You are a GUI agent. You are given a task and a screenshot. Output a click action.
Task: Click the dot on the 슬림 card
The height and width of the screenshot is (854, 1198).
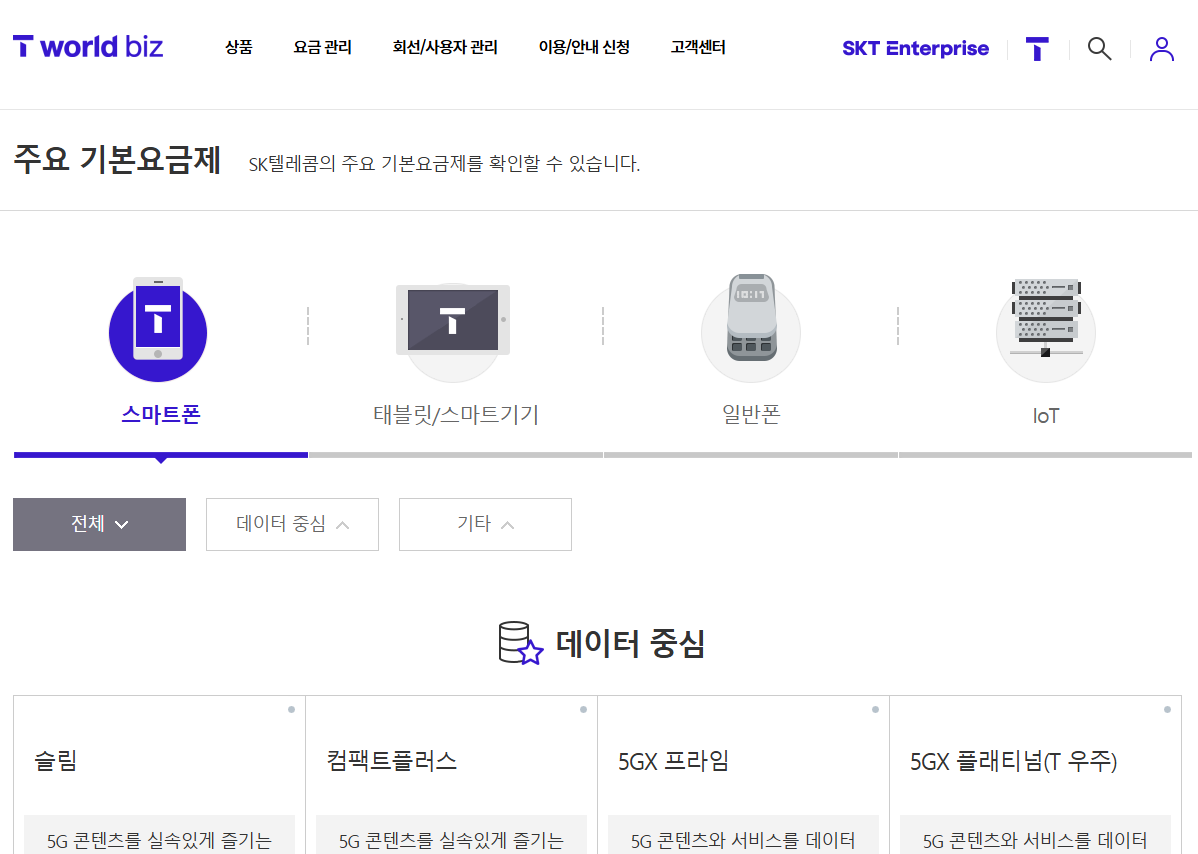[291, 710]
